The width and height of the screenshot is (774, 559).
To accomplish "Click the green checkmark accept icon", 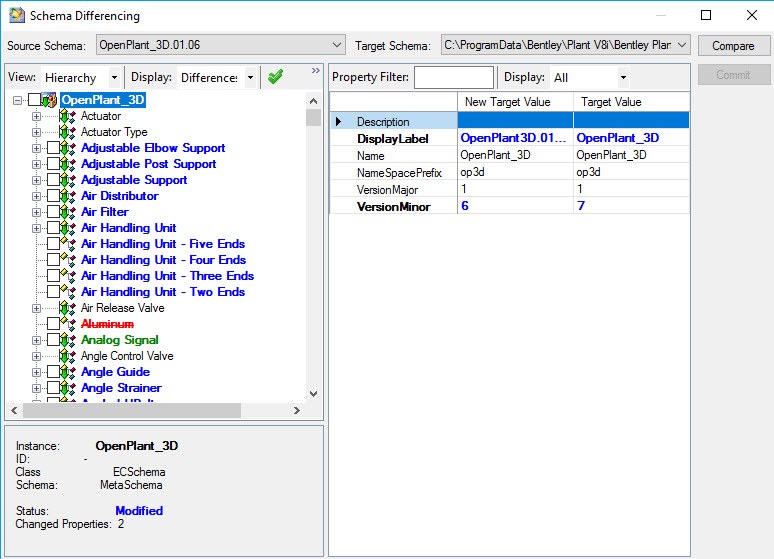I will [275, 77].
